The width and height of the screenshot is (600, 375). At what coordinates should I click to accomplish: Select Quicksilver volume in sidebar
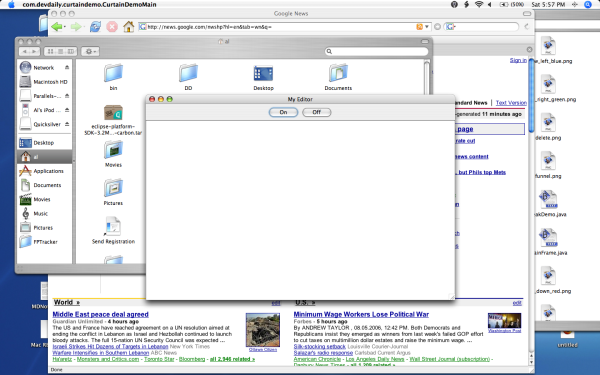(44, 124)
